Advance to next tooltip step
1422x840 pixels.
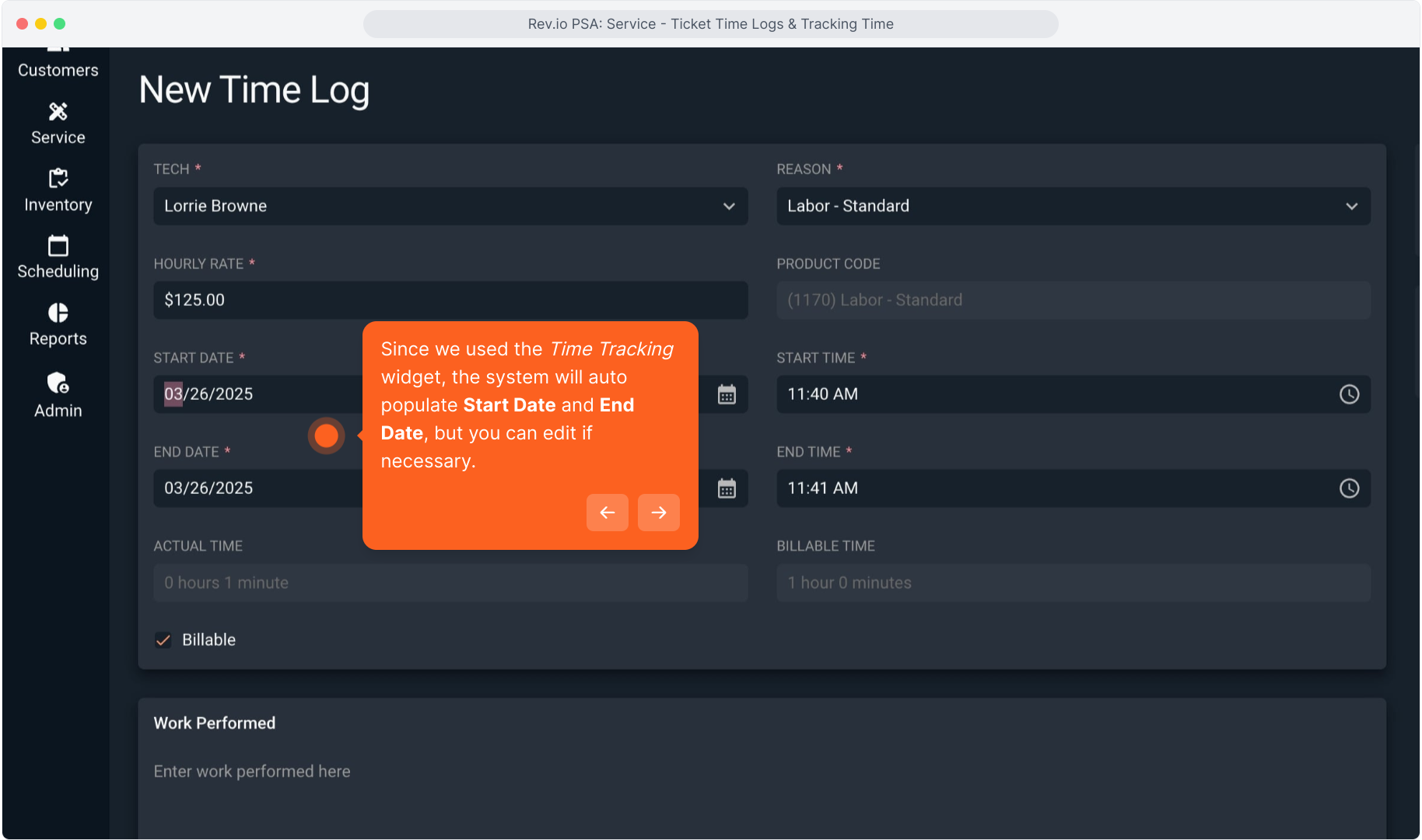(x=658, y=513)
